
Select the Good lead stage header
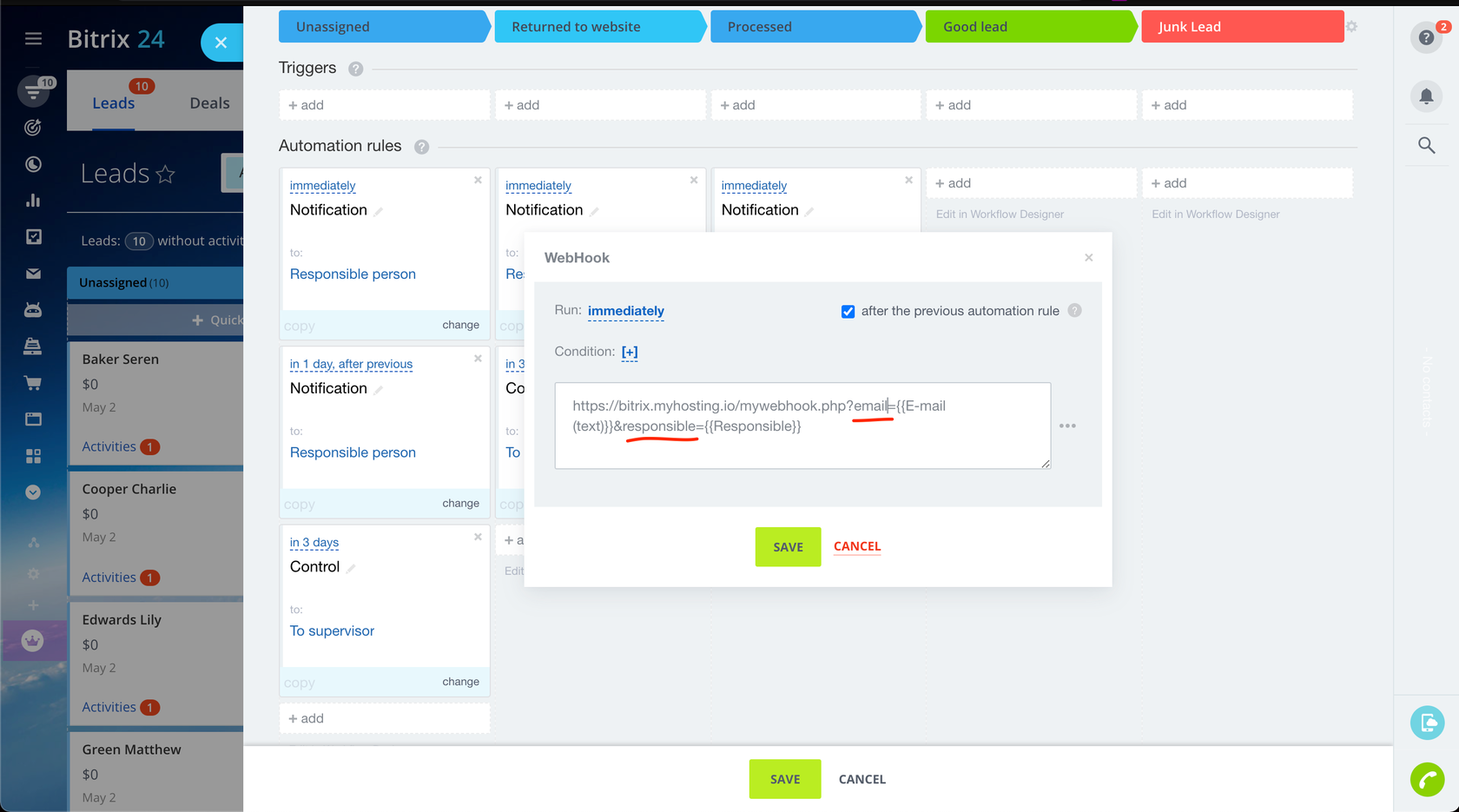[x=1029, y=27]
